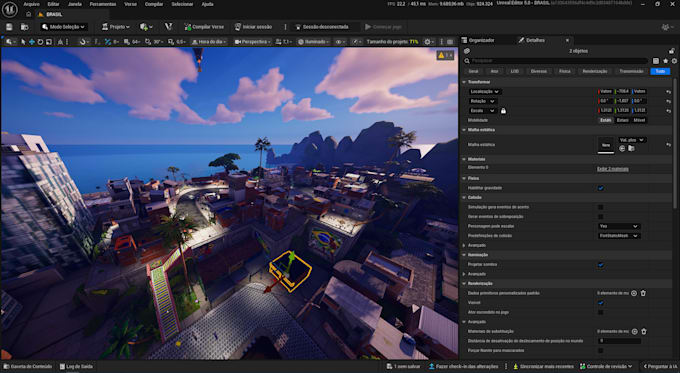Add element to Dados primitivos personalizados
Image resolution: width=680 pixels, height=373 pixels.
pos(634,293)
